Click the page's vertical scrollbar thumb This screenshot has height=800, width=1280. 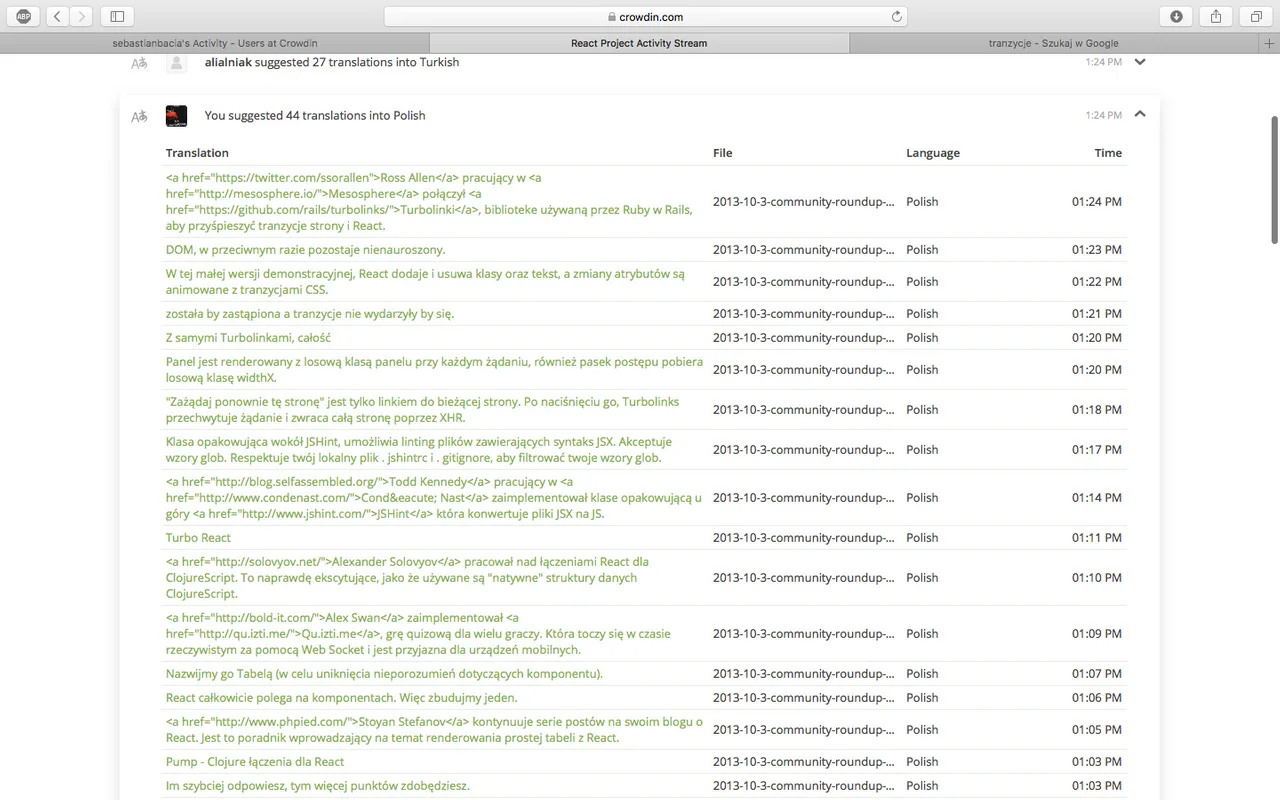click(1274, 180)
